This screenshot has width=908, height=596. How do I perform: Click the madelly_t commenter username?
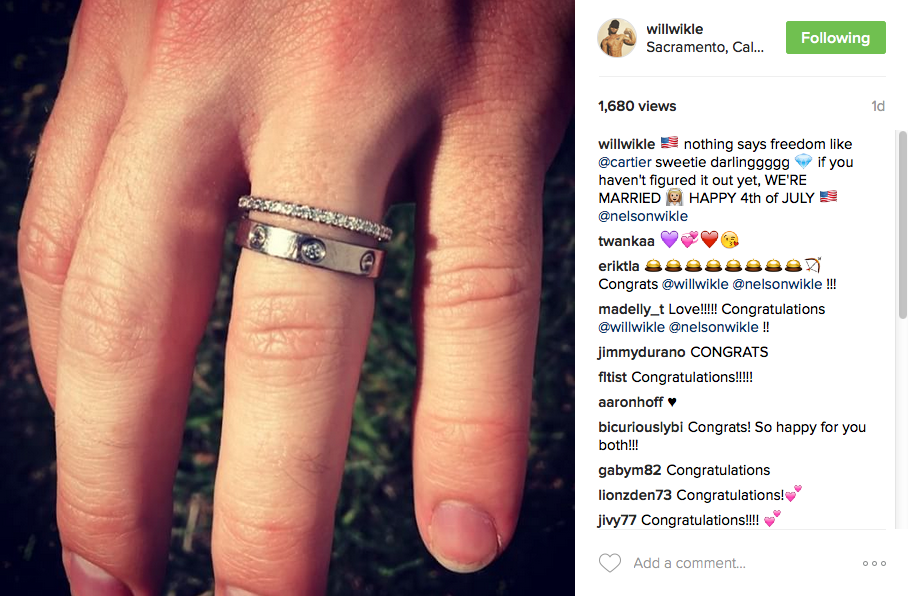631,309
